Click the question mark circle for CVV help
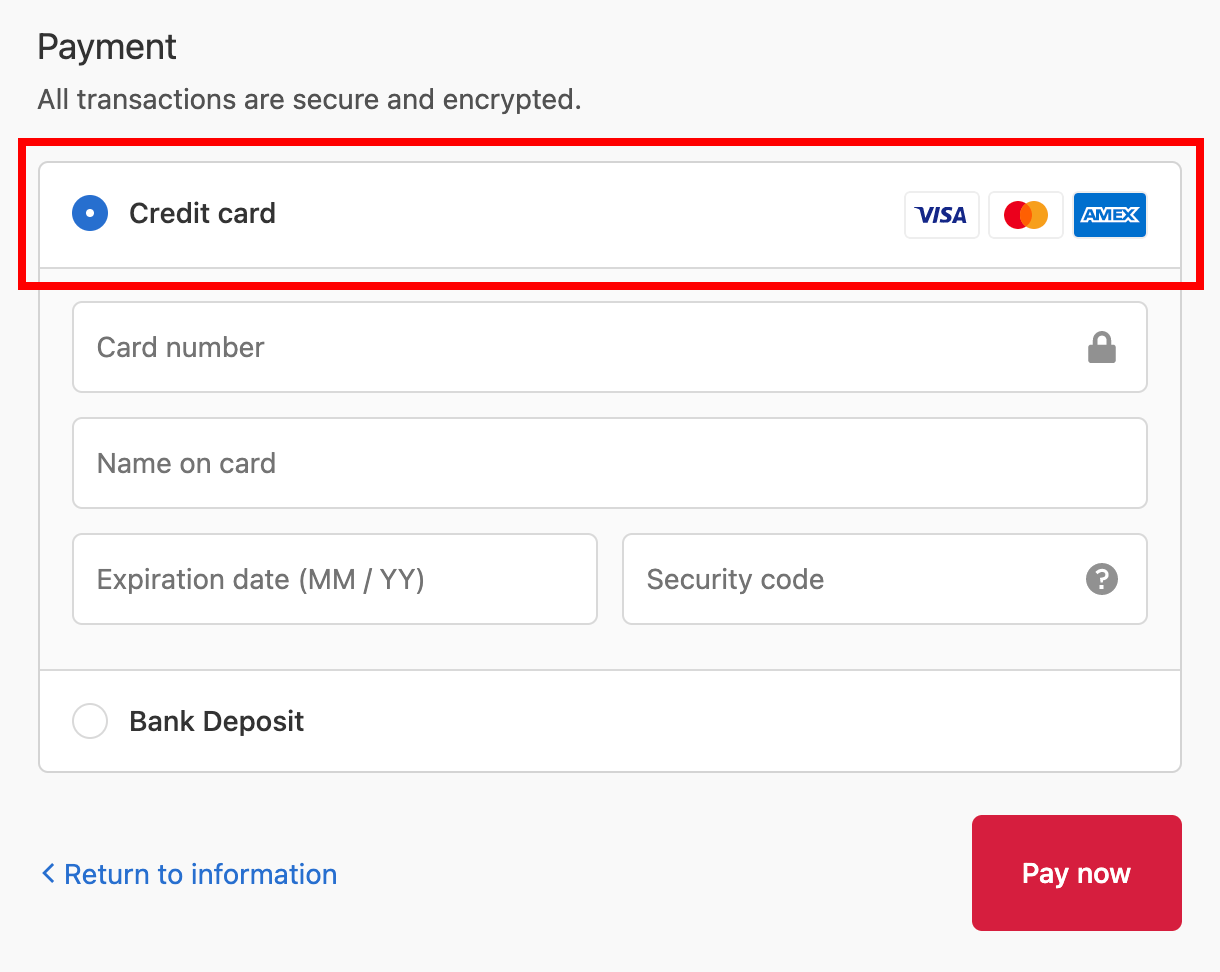 pyautogui.click(x=1101, y=579)
